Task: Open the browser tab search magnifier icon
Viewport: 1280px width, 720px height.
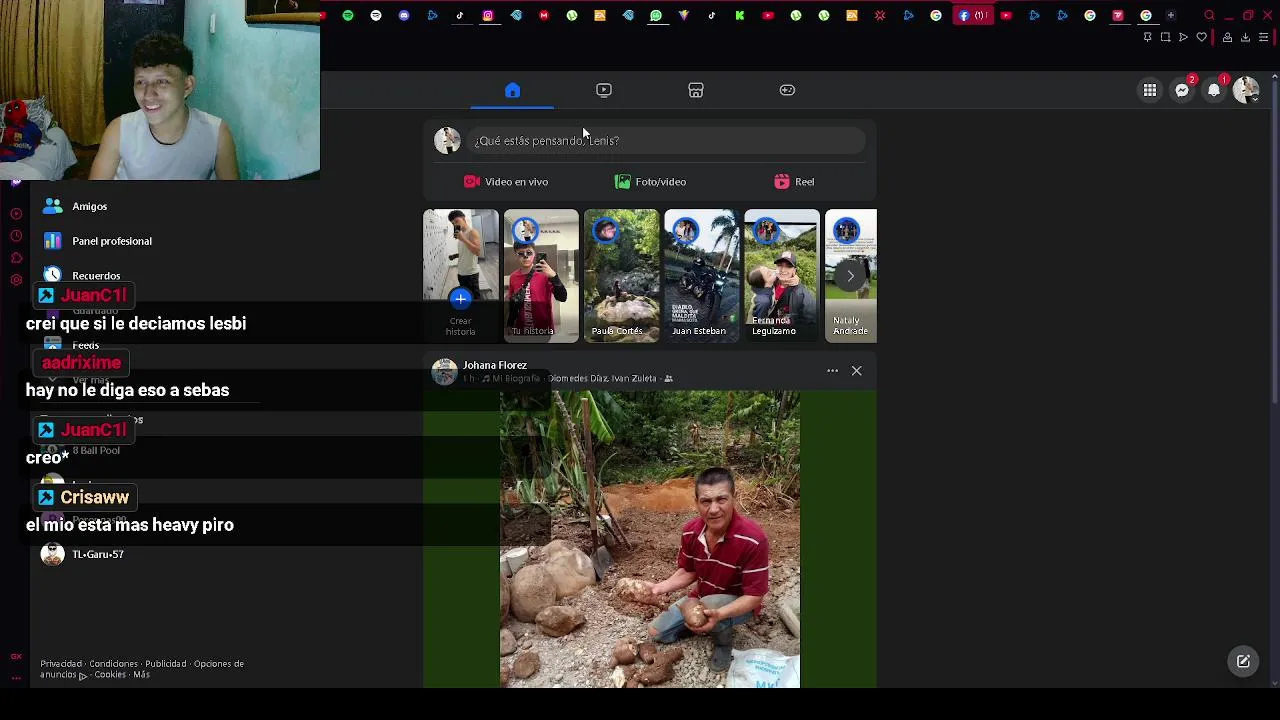Action: tap(1209, 15)
